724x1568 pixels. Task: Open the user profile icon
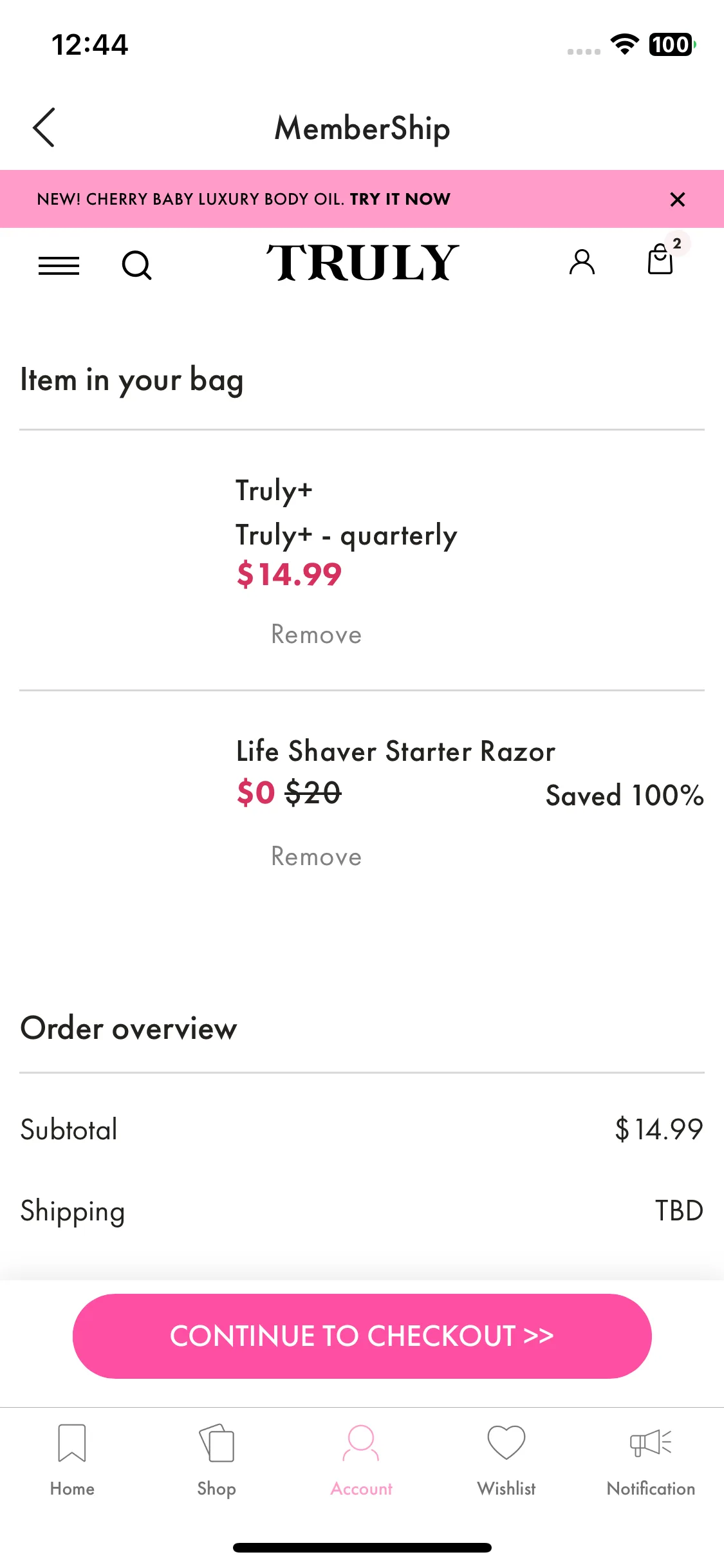tap(582, 262)
